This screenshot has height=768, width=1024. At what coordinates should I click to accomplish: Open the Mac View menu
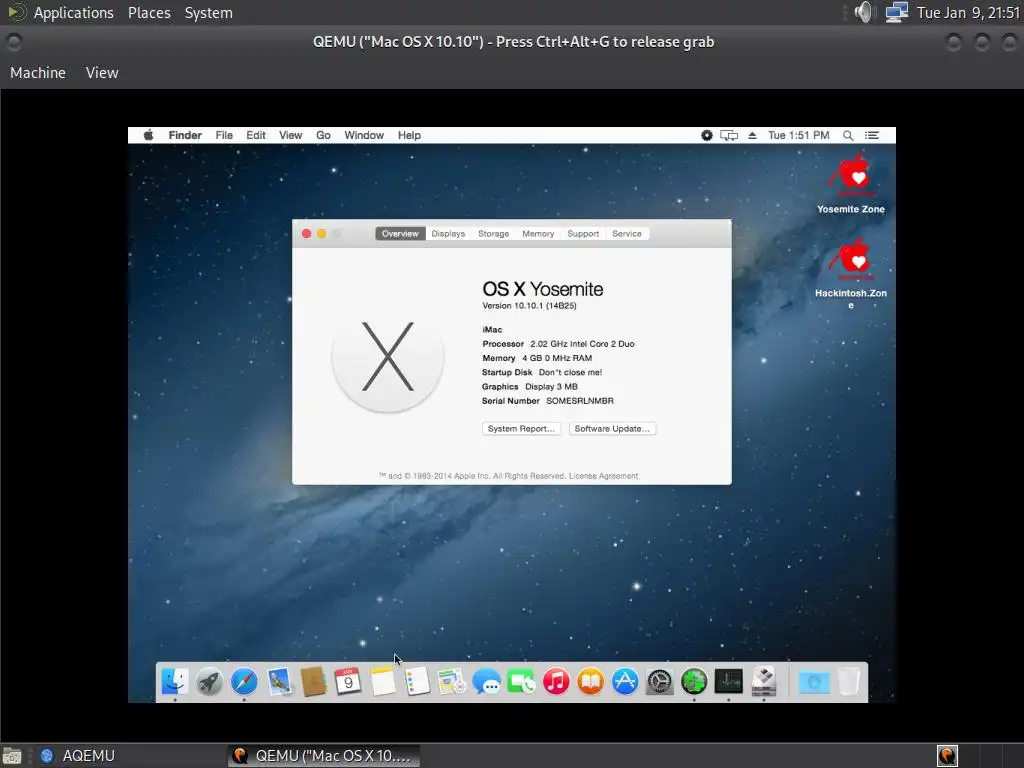pyautogui.click(x=291, y=135)
